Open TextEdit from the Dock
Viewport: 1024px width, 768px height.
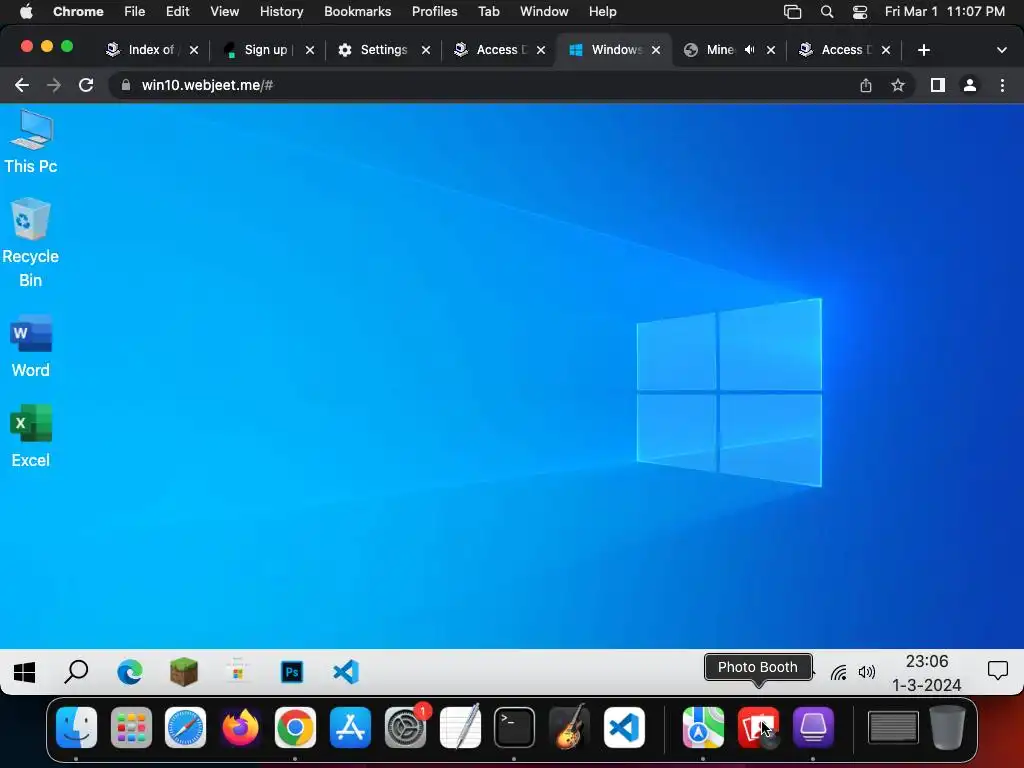point(460,727)
